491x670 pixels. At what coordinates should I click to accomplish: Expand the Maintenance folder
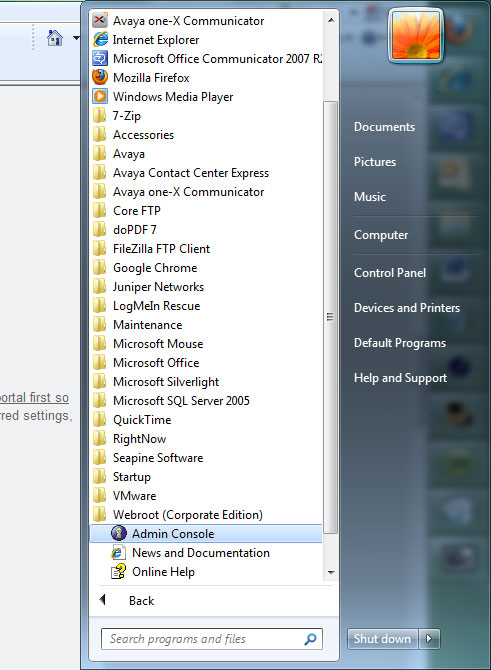[x=147, y=325]
